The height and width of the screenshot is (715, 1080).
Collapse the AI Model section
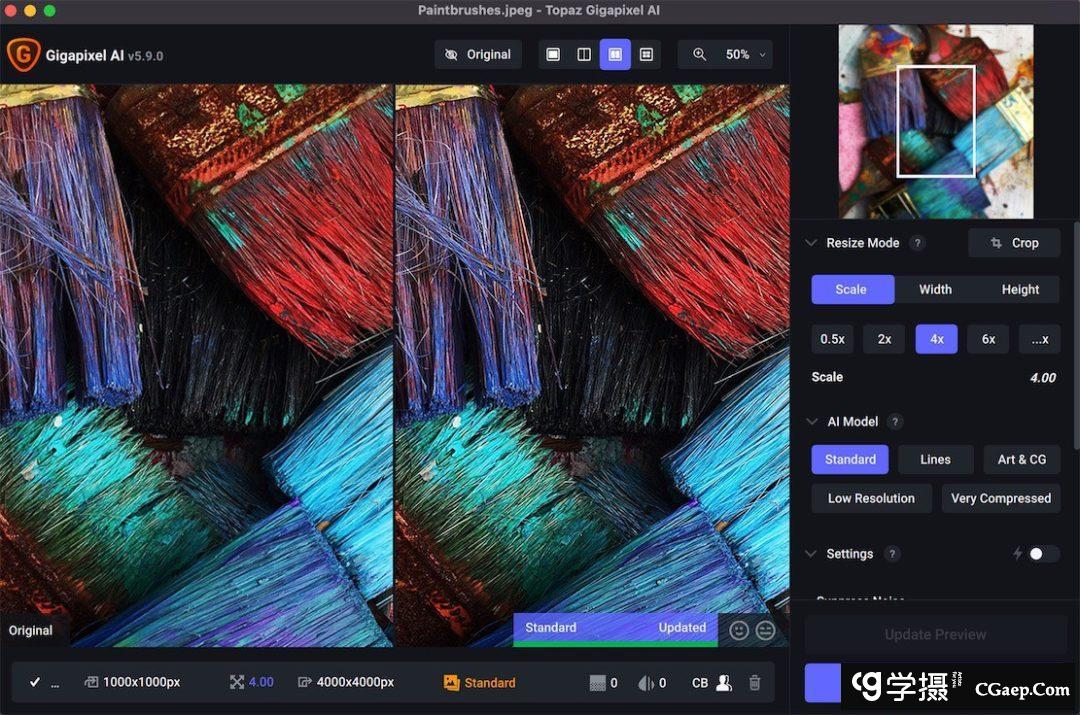[812, 422]
